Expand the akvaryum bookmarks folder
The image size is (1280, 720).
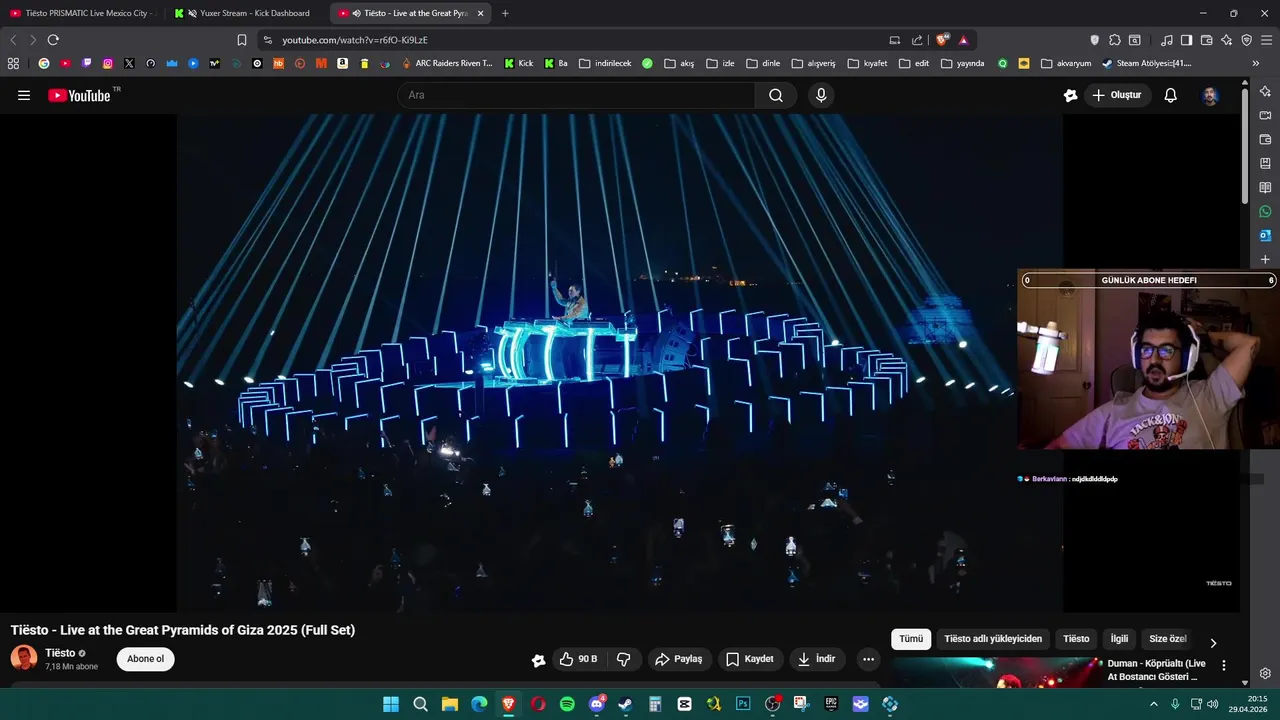[1066, 63]
